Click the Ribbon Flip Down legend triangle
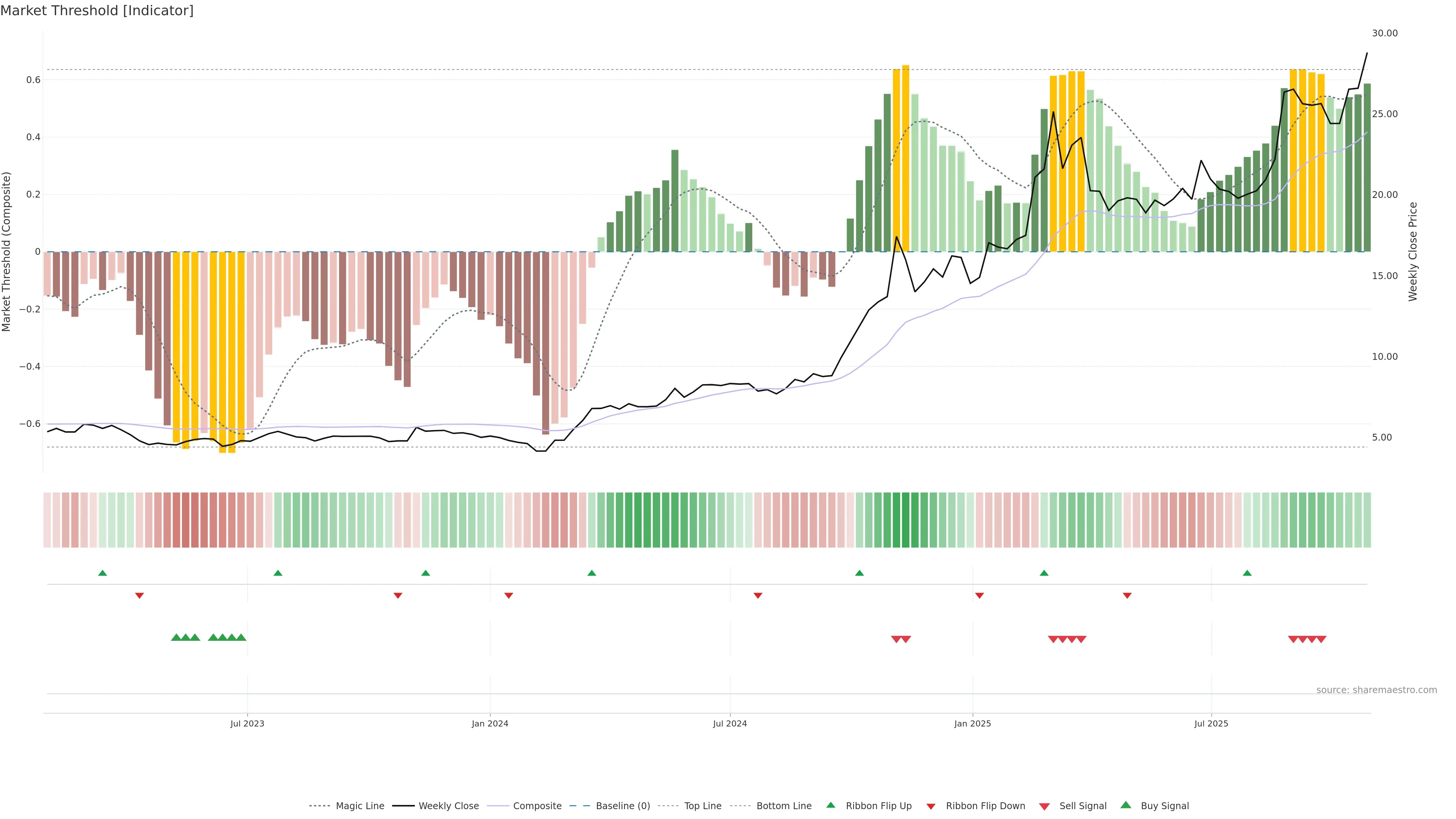The image size is (1456, 819). pos(931,806)
